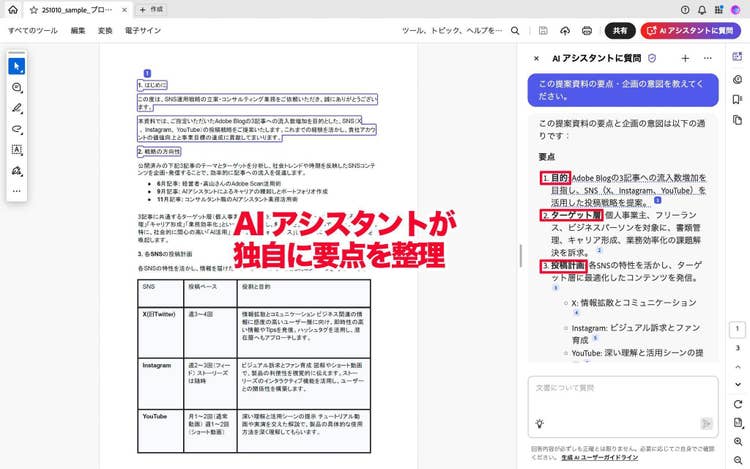Choose the highlighter pen tool
The image size is (750, 469).
(16, 108)
